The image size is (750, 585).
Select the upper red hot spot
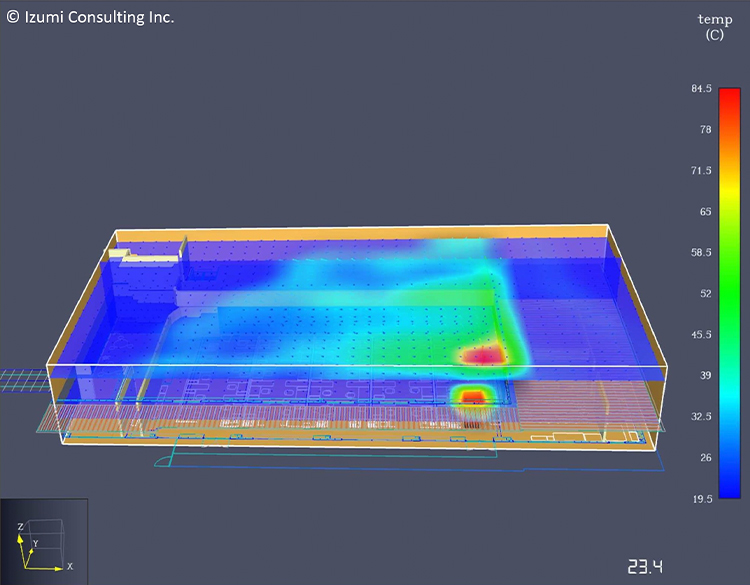coord(480,355)
